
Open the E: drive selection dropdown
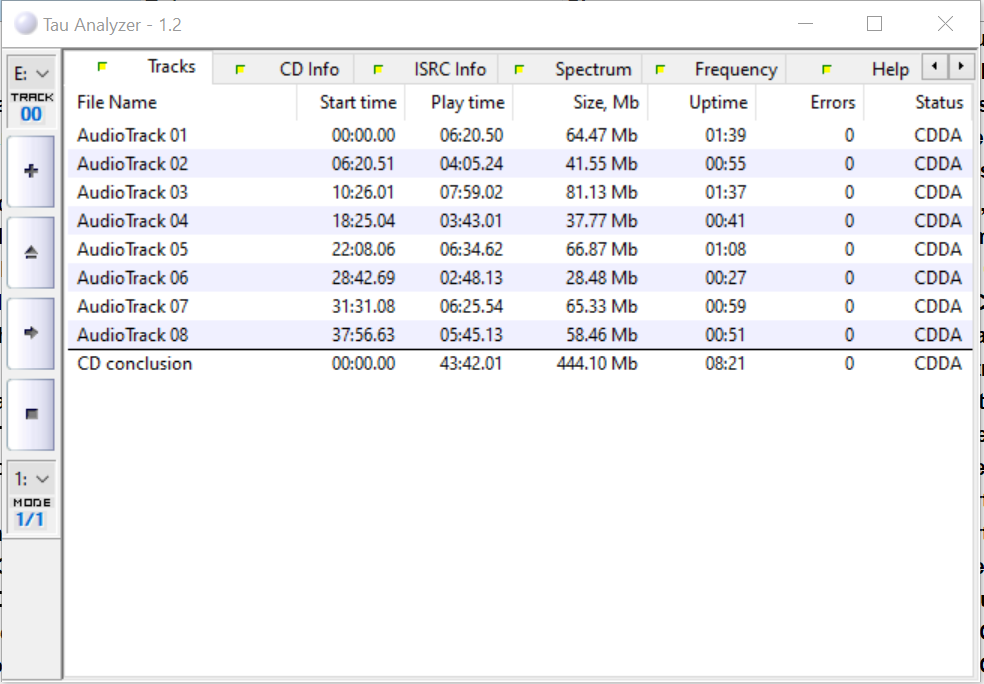[x=31, y=74]
